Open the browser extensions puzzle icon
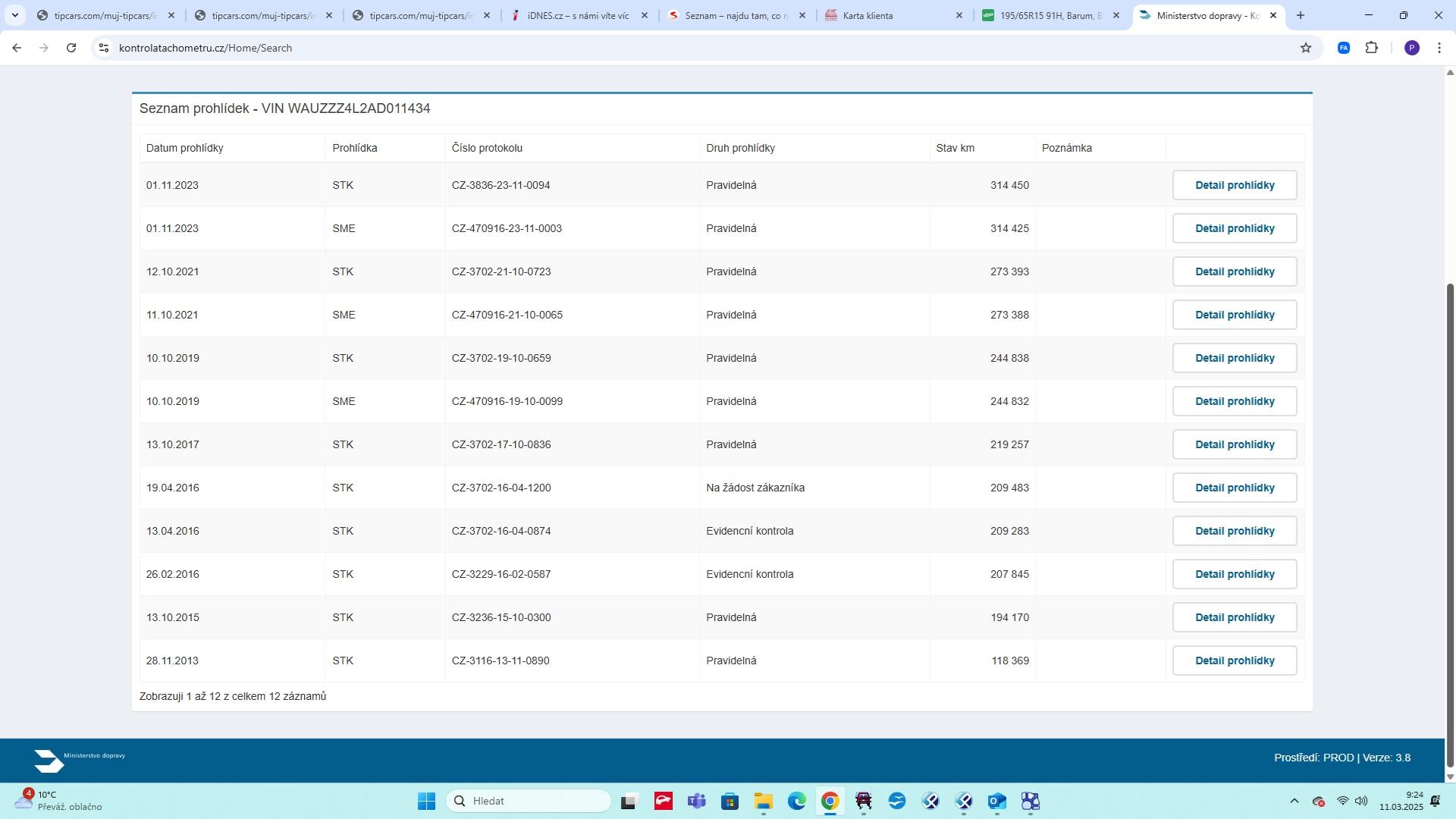1456x819 pixels. pyautogui.click(x=1371, y=48)
